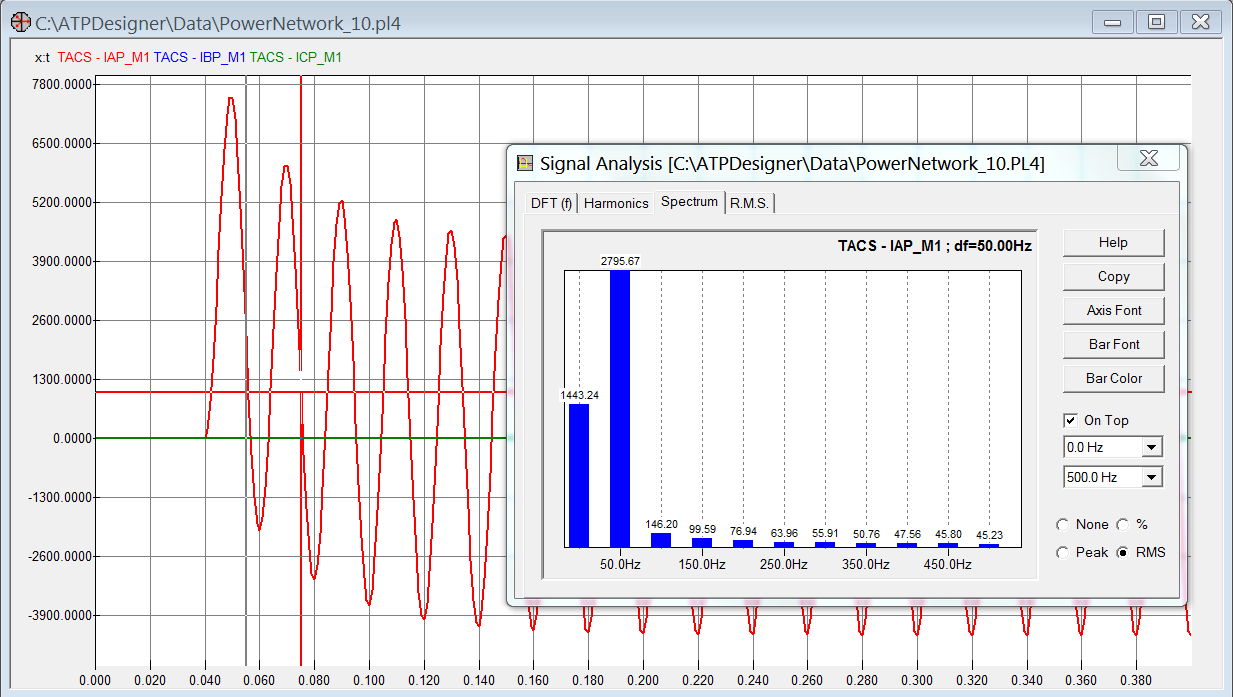
Task: Click the Signal Analysis dialog icon
Action: pyautogui.click(x=525, y=163)
